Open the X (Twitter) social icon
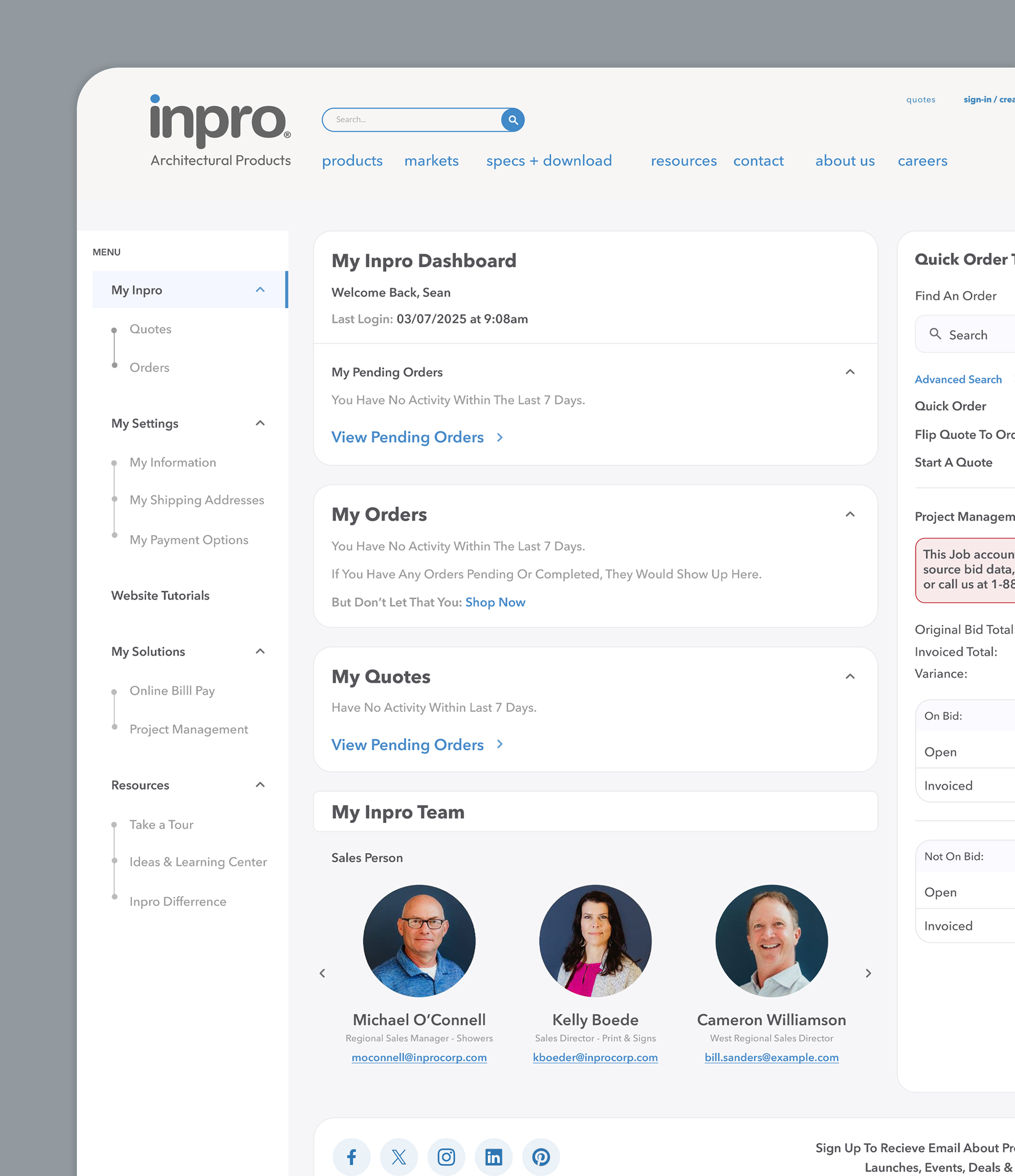This screenshot has height=1176, width=1015. pyautogui.click(x=399, y=1156)
